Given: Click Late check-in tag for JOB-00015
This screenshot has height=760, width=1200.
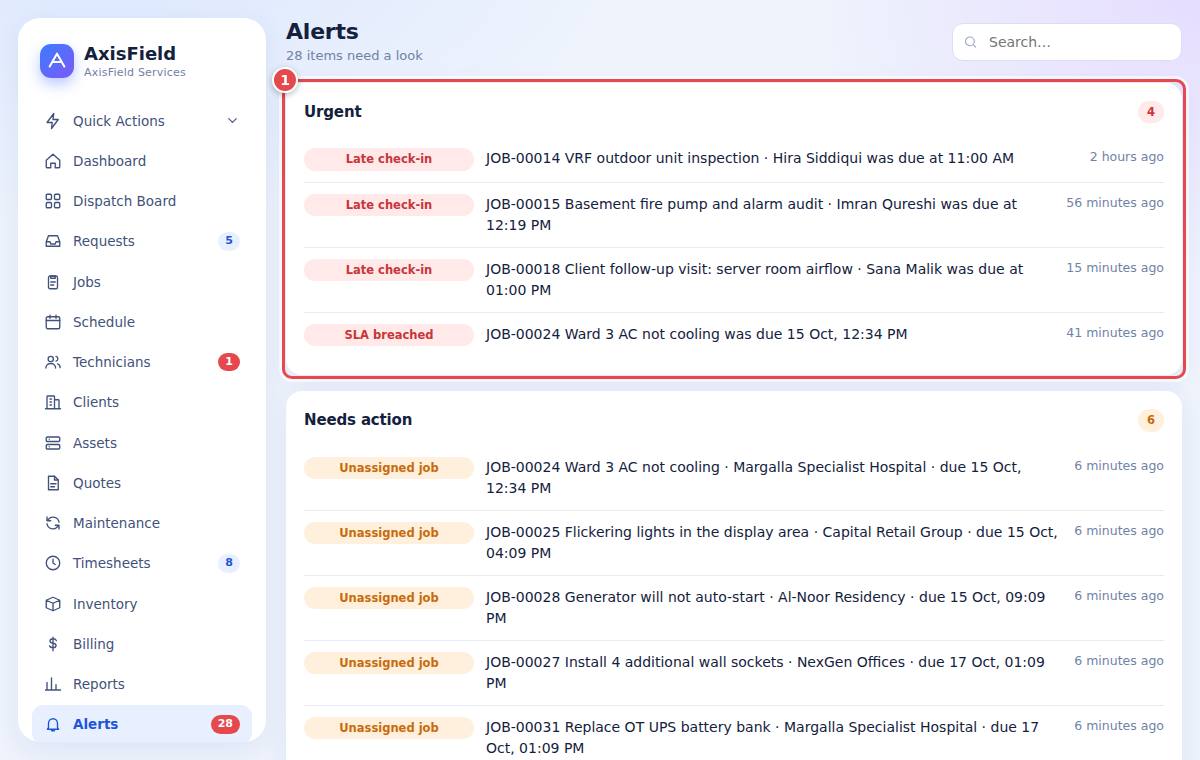Looking at the screenshot, I should tap(389, 205).
